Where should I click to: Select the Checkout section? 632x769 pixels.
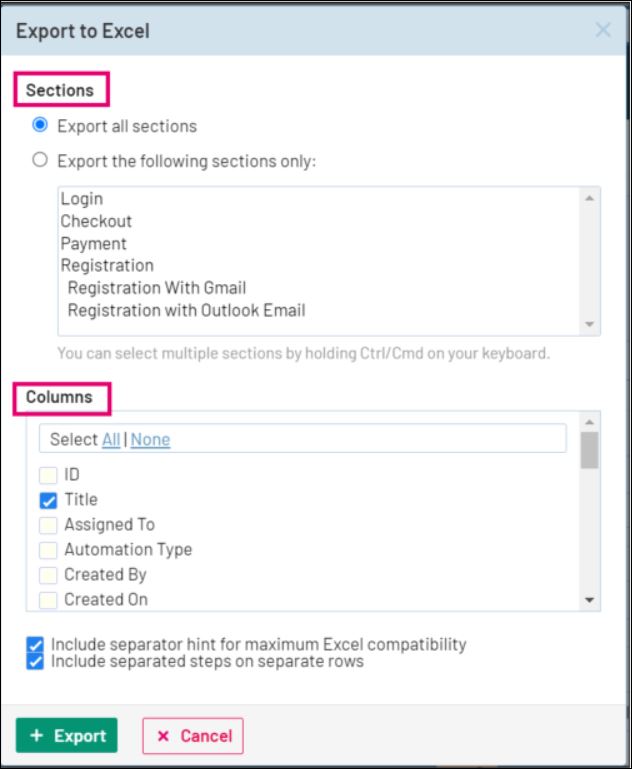coord(96,222)
